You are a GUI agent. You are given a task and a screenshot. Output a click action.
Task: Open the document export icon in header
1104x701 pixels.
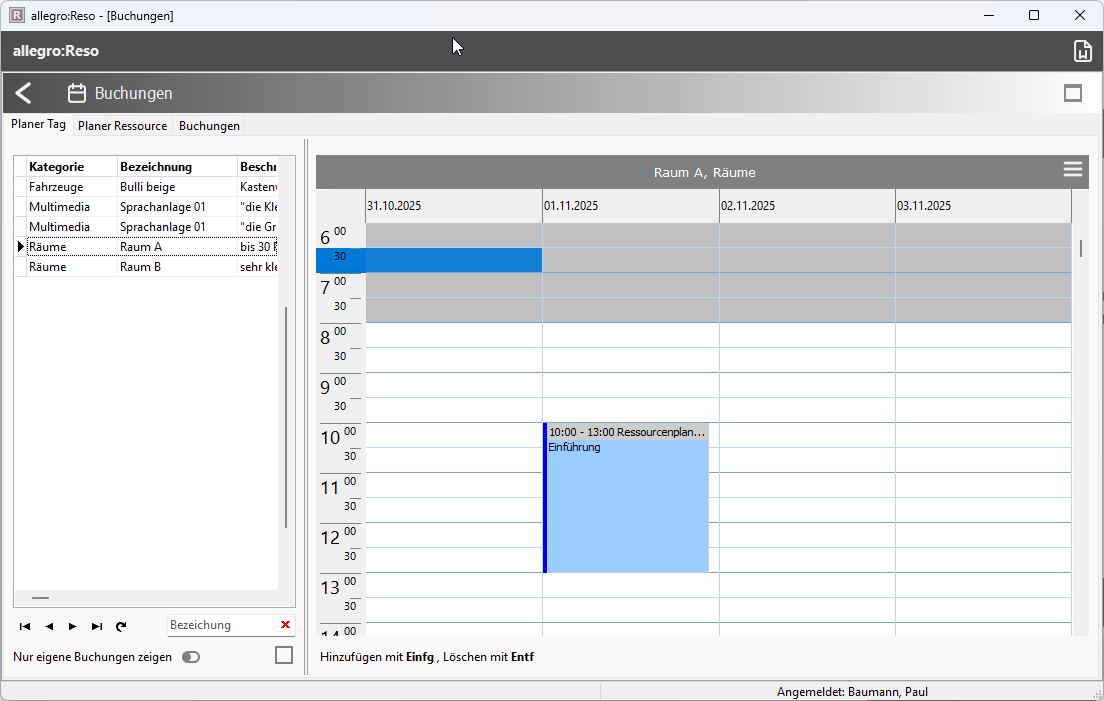pyautogui.click(x=1082, y=52)
